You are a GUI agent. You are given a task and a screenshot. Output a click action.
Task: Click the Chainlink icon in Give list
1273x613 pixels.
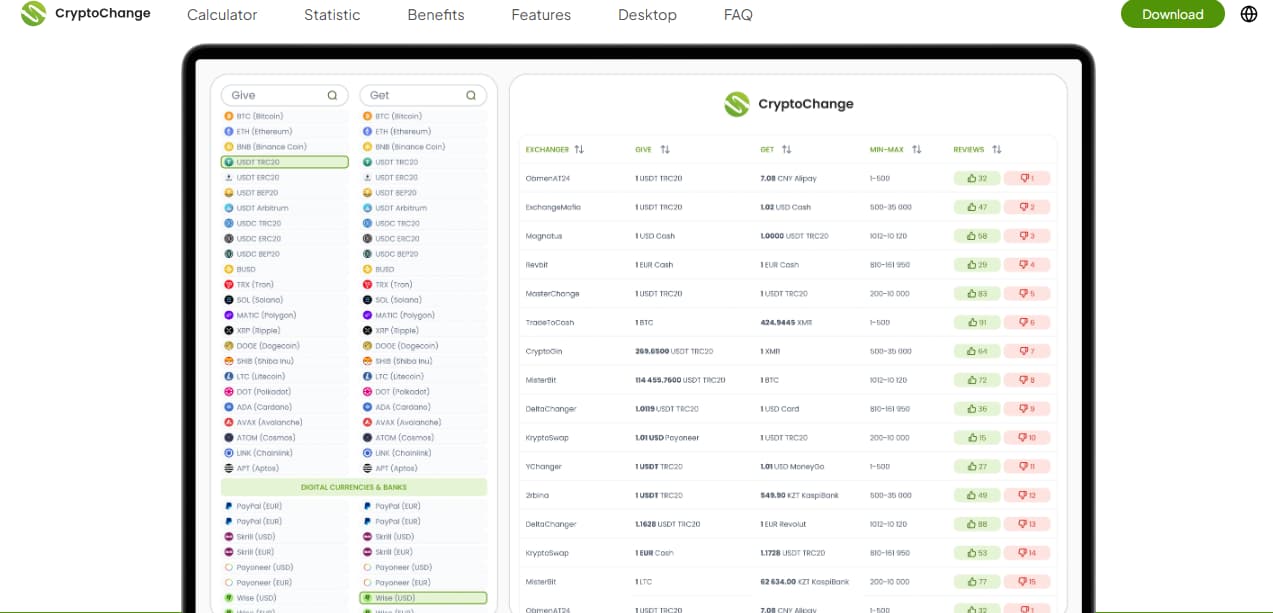(229, 453)
